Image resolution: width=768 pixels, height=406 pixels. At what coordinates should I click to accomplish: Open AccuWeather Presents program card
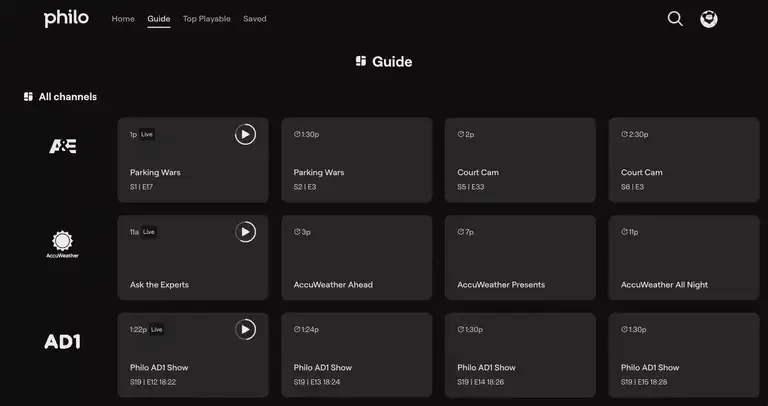(520, 258)
